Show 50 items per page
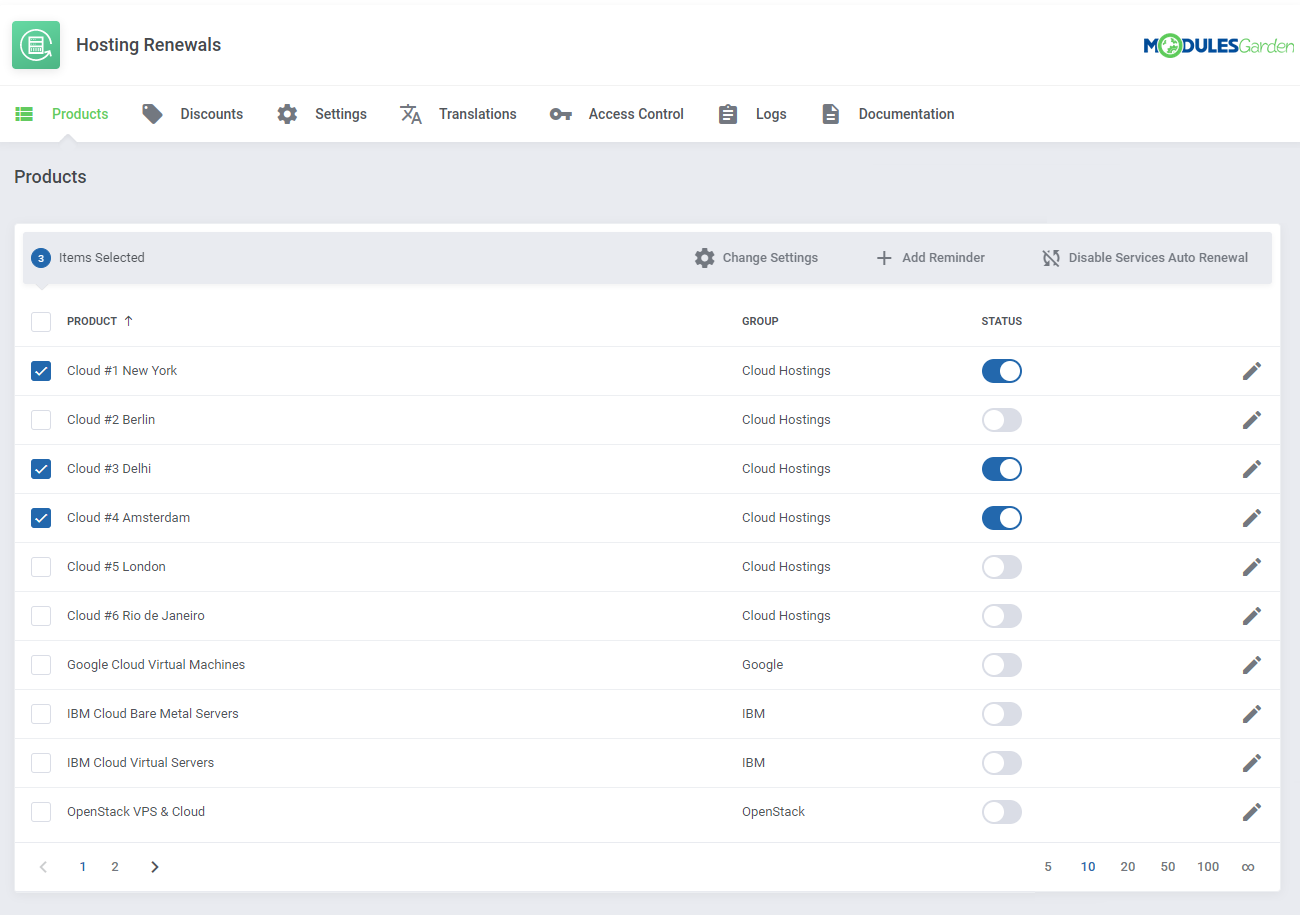 pos(1168,867)
